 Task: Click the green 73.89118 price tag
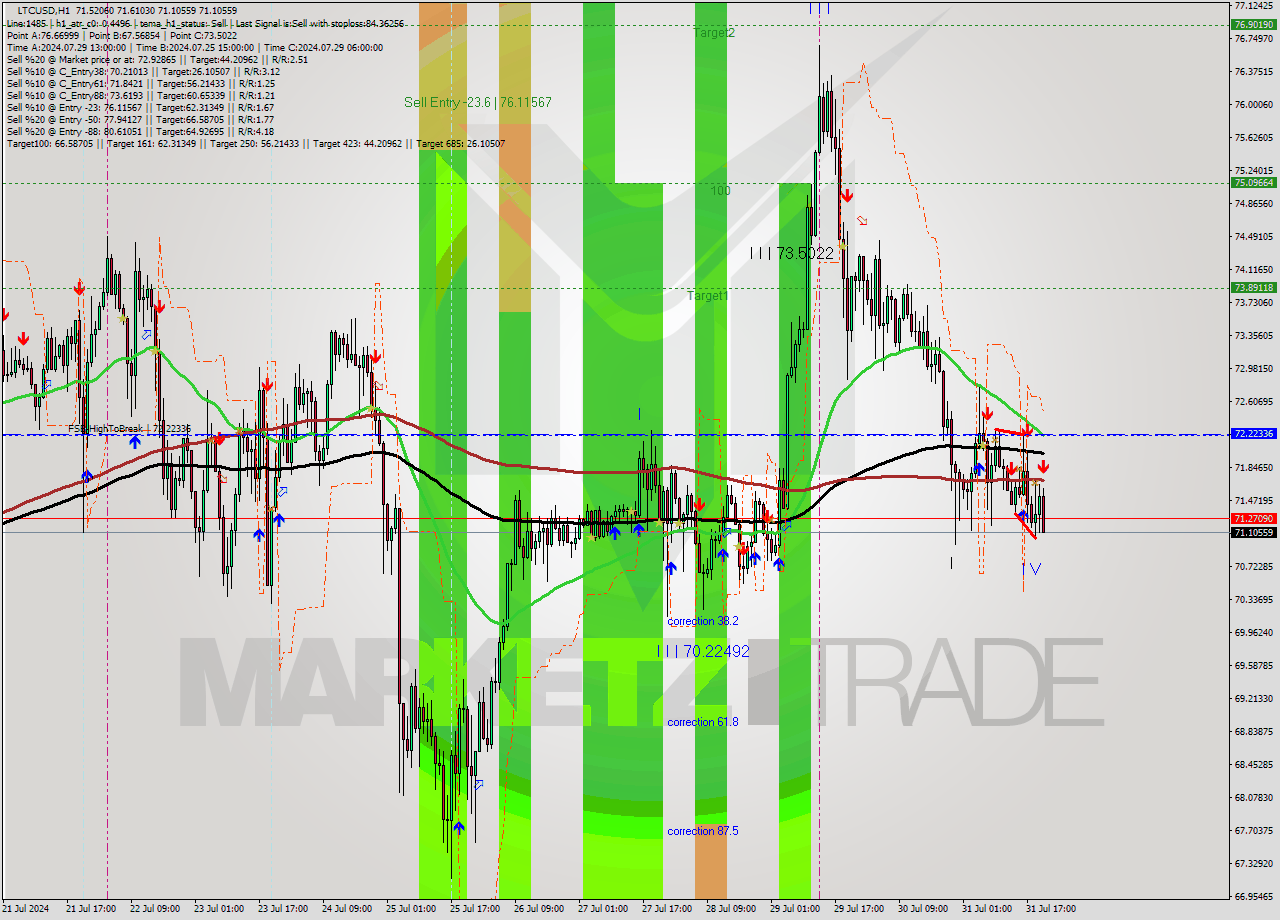point(1253,288)
